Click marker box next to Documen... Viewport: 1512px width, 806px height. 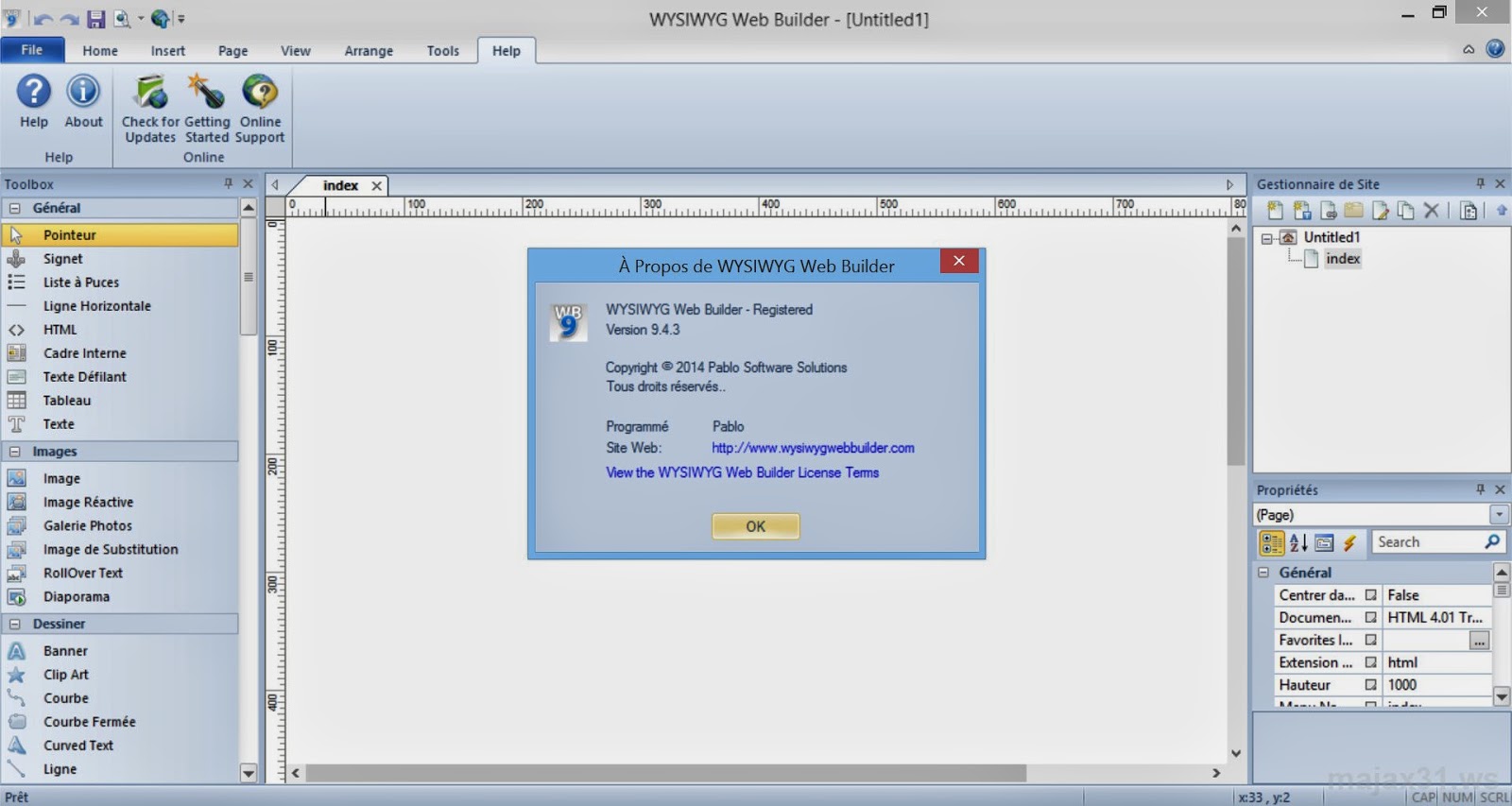click(1370, 618)
